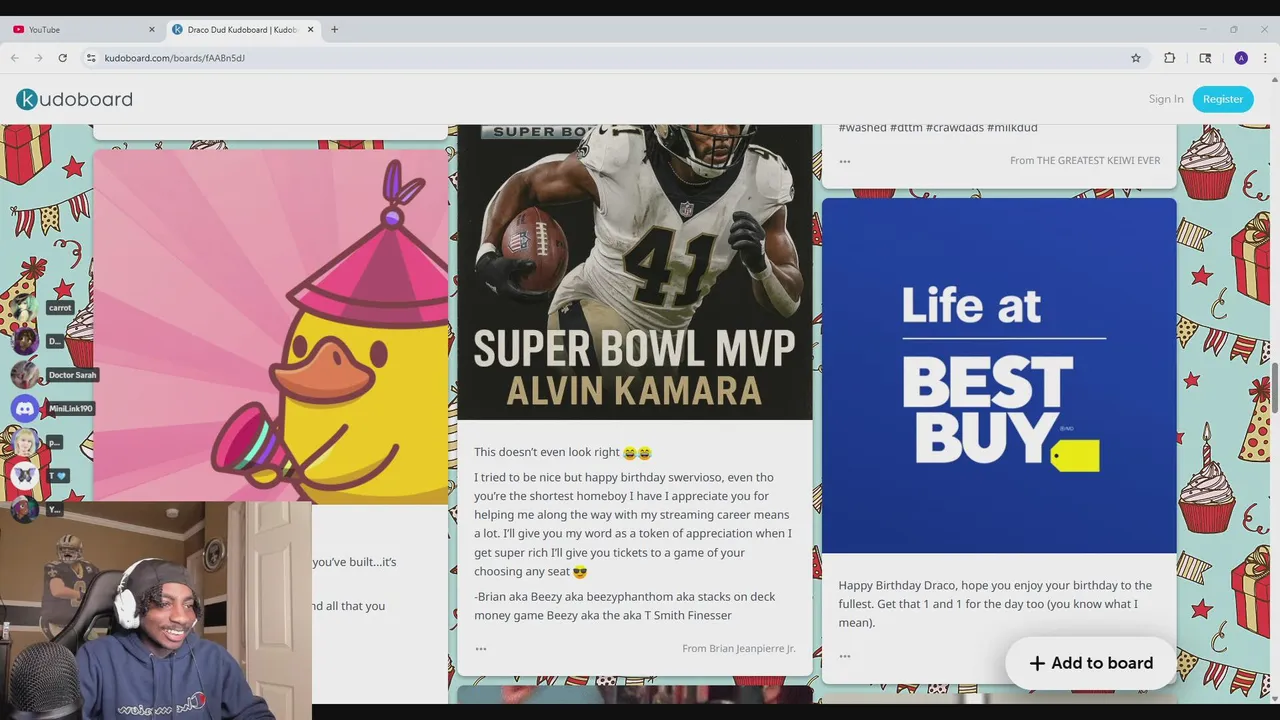
Task: Open the Chrome three-dot menu
Action: [1265, 58]
